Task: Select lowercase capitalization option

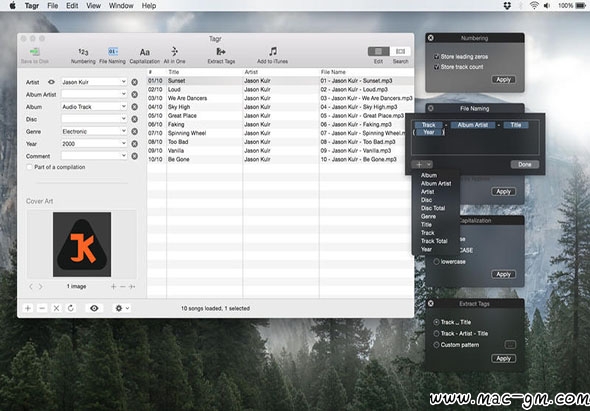Action: 436,262
